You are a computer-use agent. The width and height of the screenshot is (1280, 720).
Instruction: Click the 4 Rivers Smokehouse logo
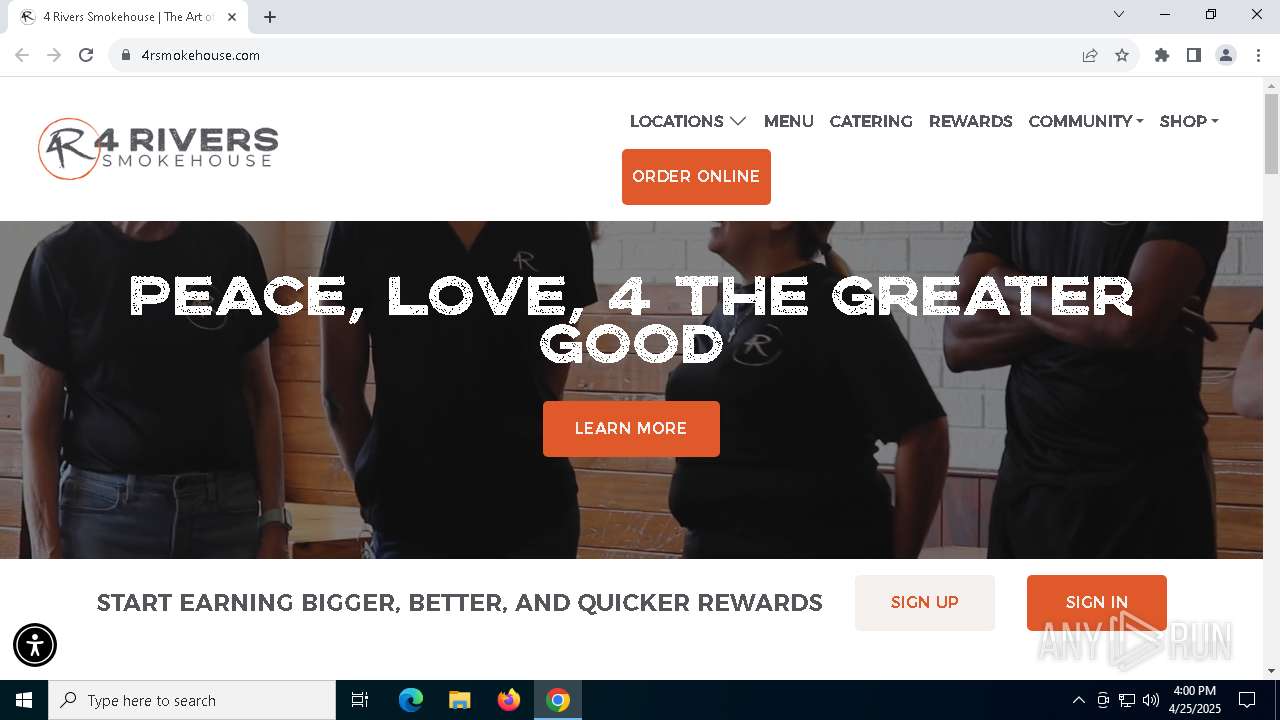coord(158,149)
